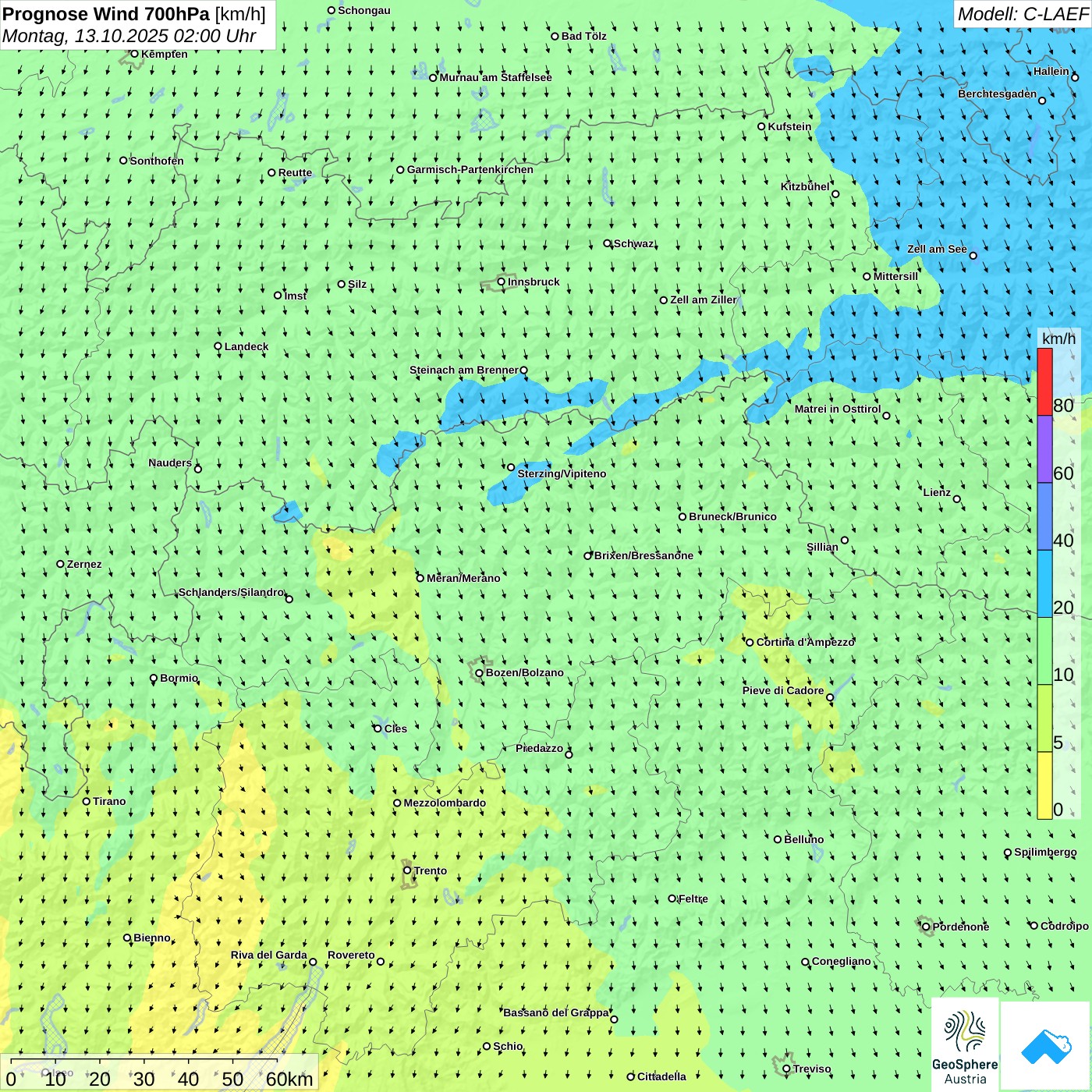Click the 'Schlanders/Silandro' label
This screenshot has width=1092, height=1092.
[x=231, y=592]
